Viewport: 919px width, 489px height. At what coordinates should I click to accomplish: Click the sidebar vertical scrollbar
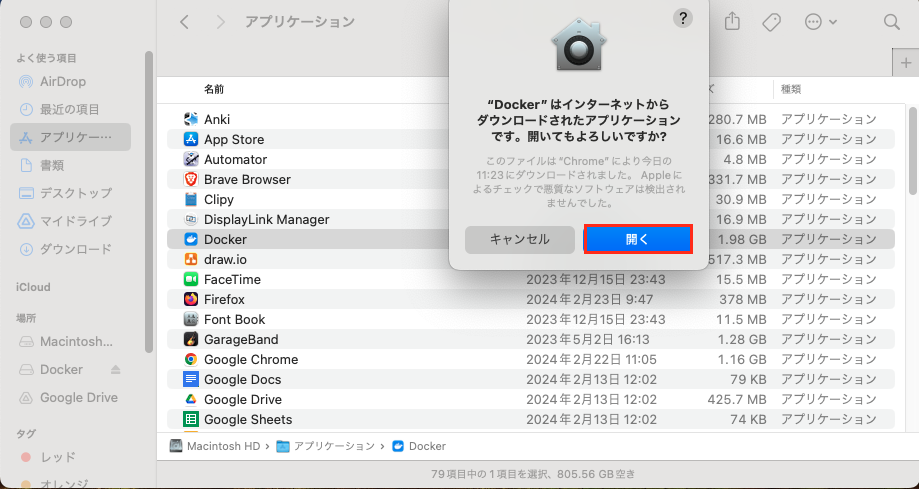149,201
